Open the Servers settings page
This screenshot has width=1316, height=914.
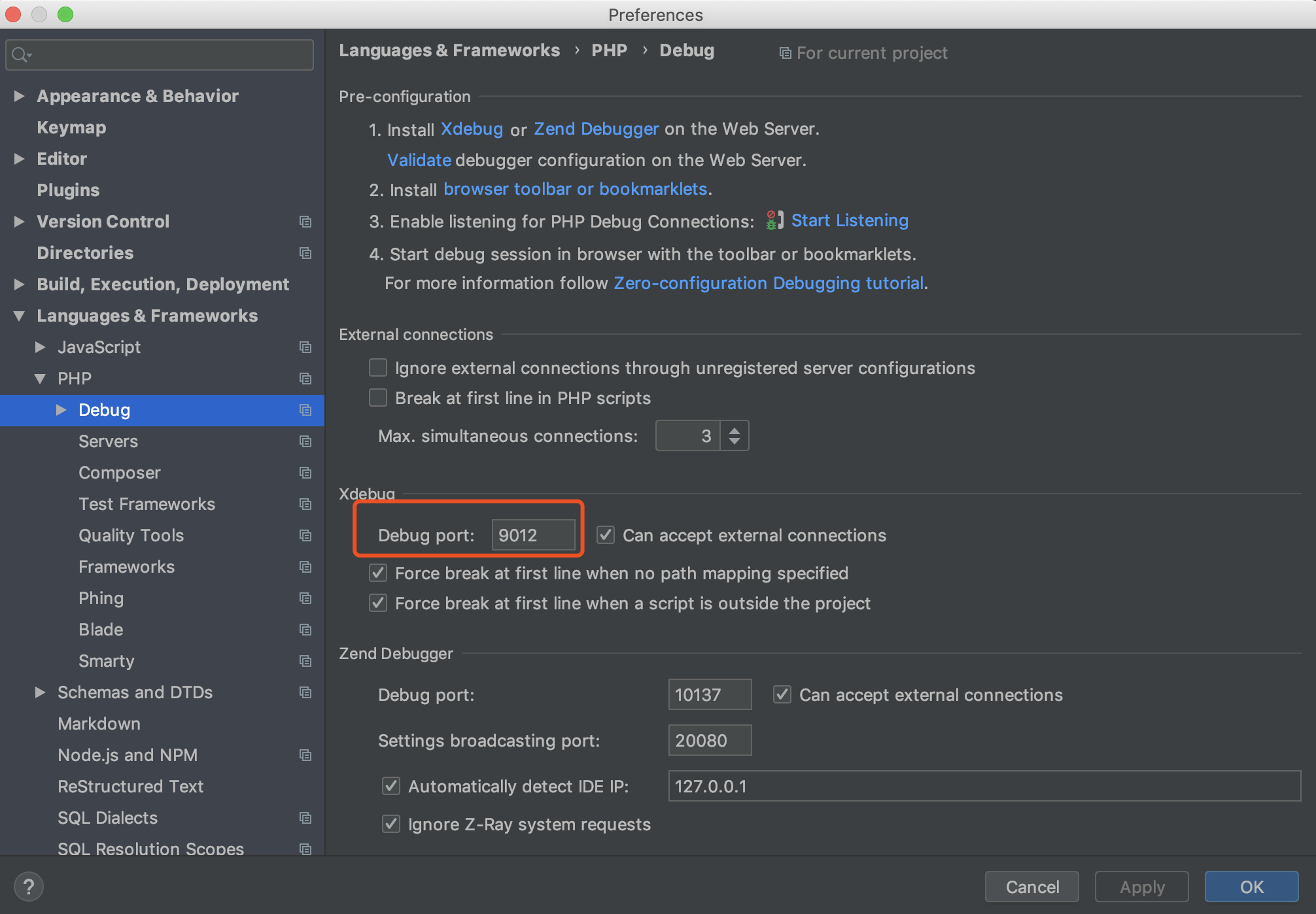(108, 441)
